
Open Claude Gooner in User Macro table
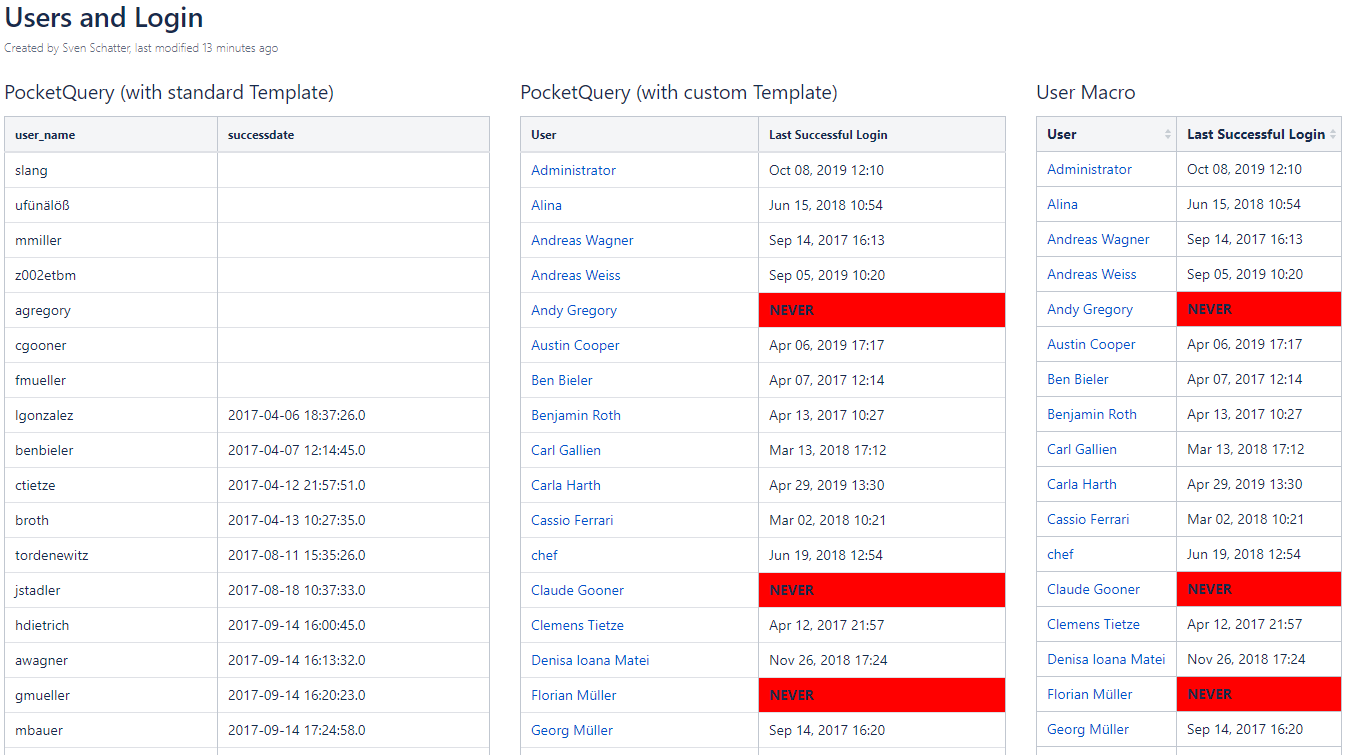pyautogui.click(x=1093, y=589)
